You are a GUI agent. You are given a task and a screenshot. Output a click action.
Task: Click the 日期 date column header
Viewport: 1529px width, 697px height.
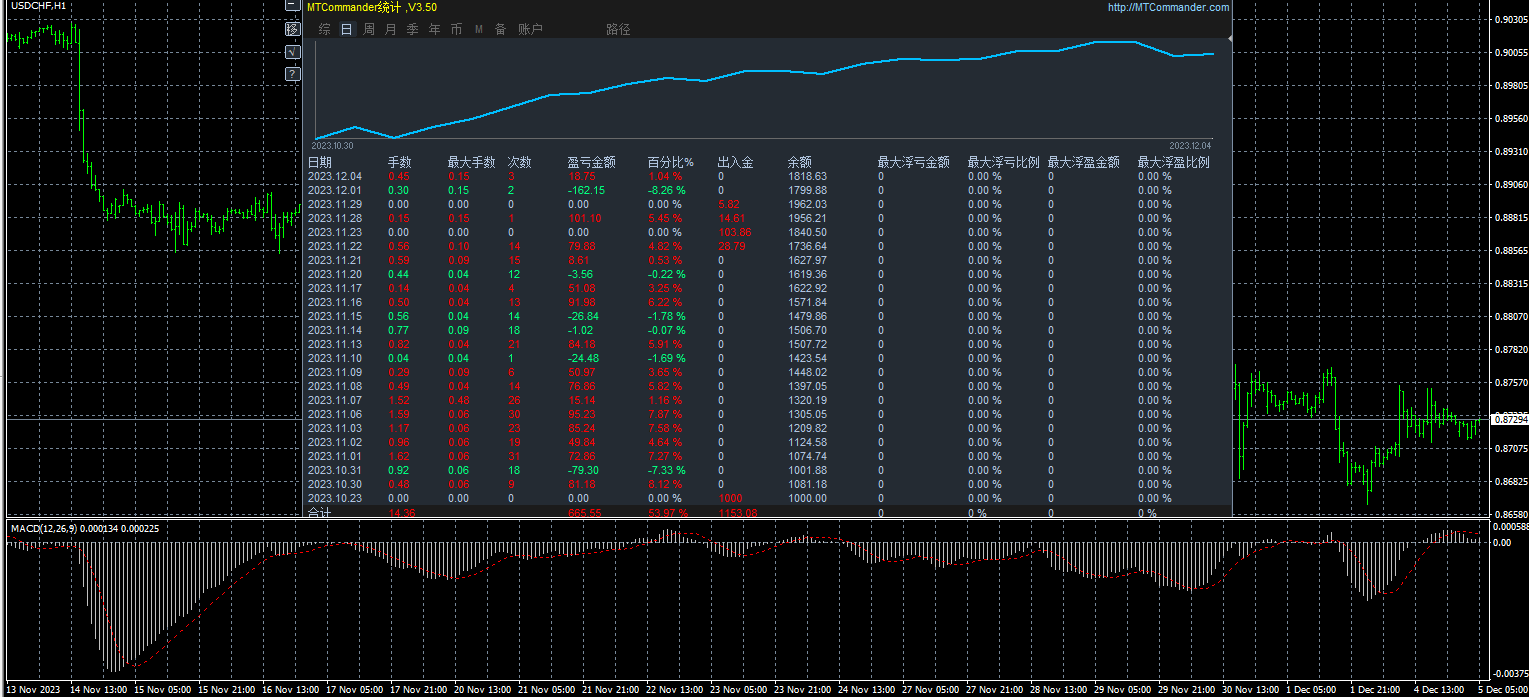(320, 162)
